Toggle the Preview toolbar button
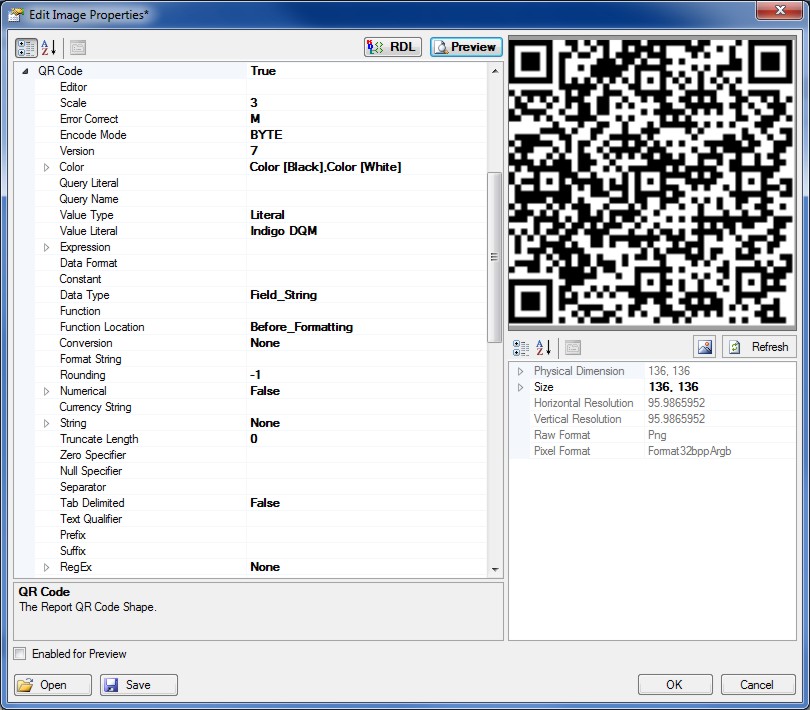Viewport: 810px width, 710px height. coord(466,47)
